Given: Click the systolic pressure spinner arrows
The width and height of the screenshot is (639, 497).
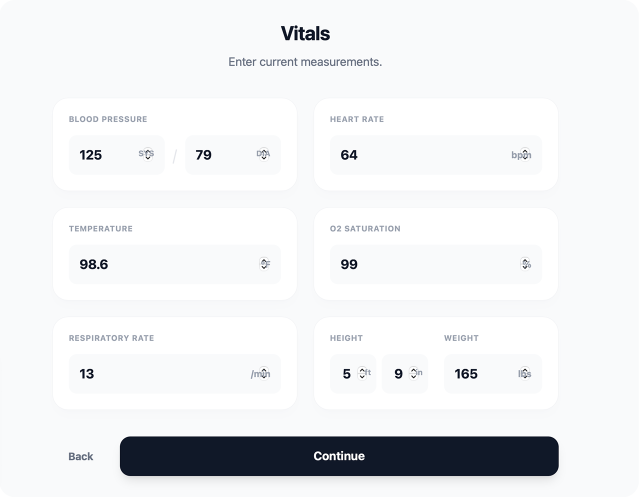Looking at the screenshot, I should coord(148,155).
